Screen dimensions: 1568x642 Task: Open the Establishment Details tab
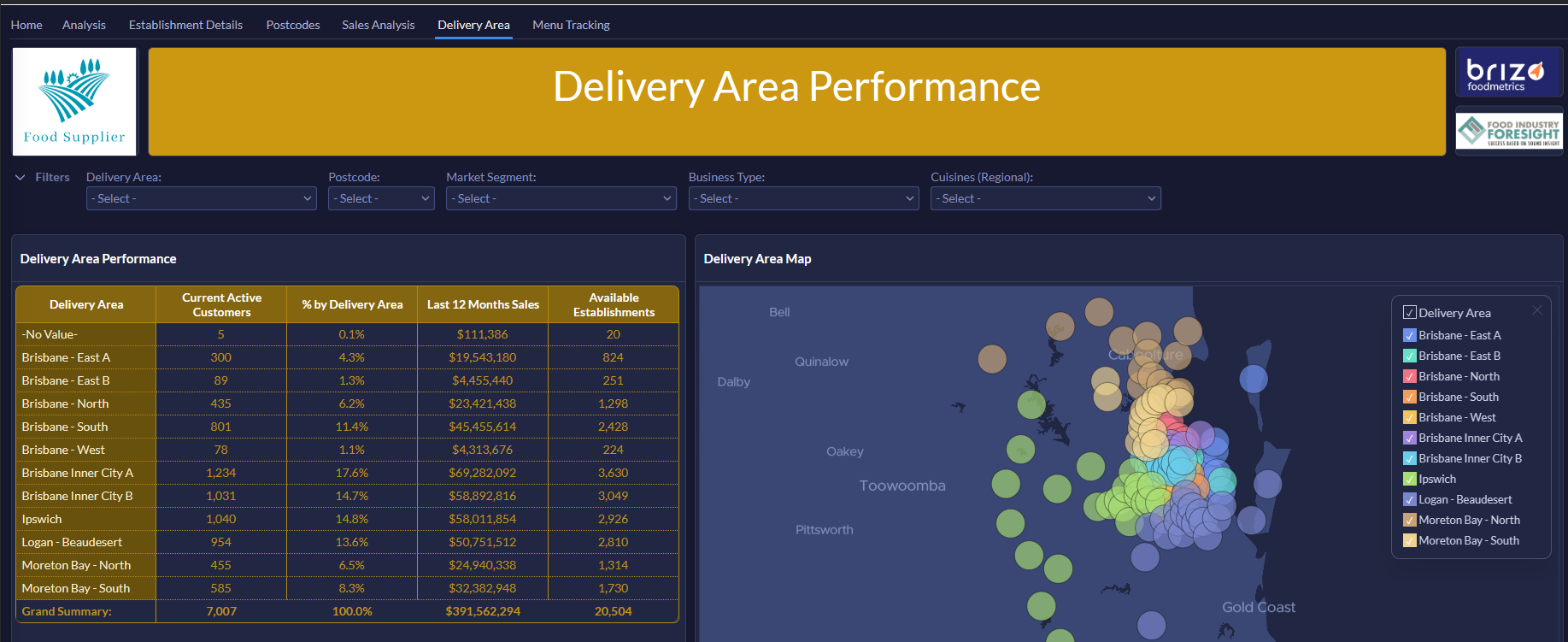[x=185, y=25]
